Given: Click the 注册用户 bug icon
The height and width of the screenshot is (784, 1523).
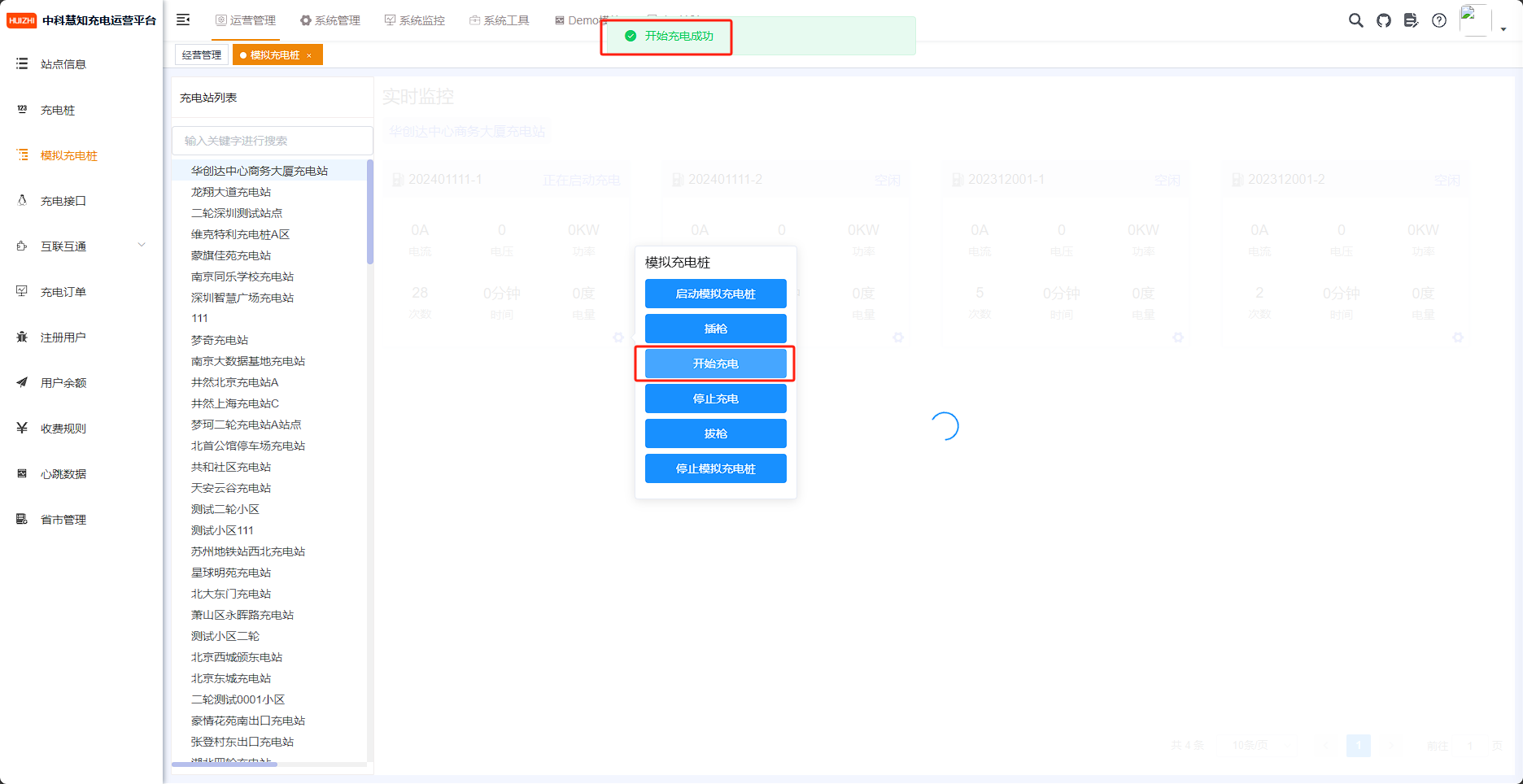Looking at the screenshot, I should click(22, 337).
